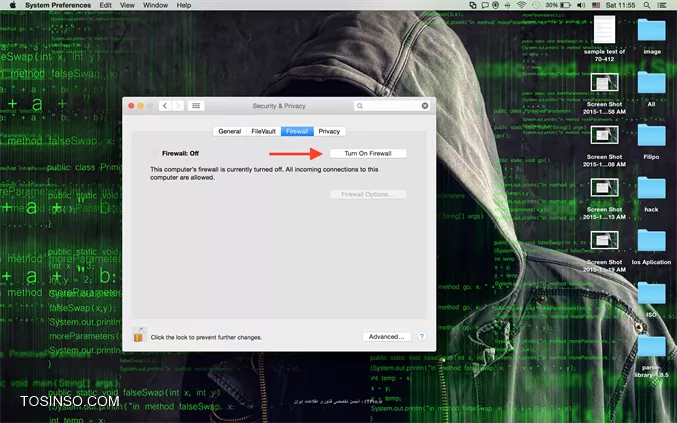This screenshot has height=423, width=677.
Task: Open the Edit menu
Action: 105,5
